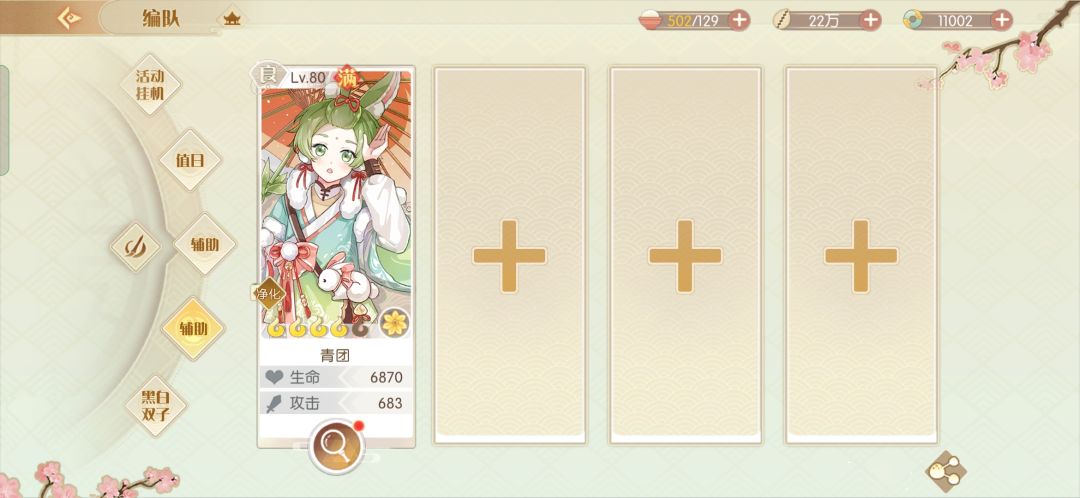Select the highlighted 辅助 tab

click(x=193, y=328)
